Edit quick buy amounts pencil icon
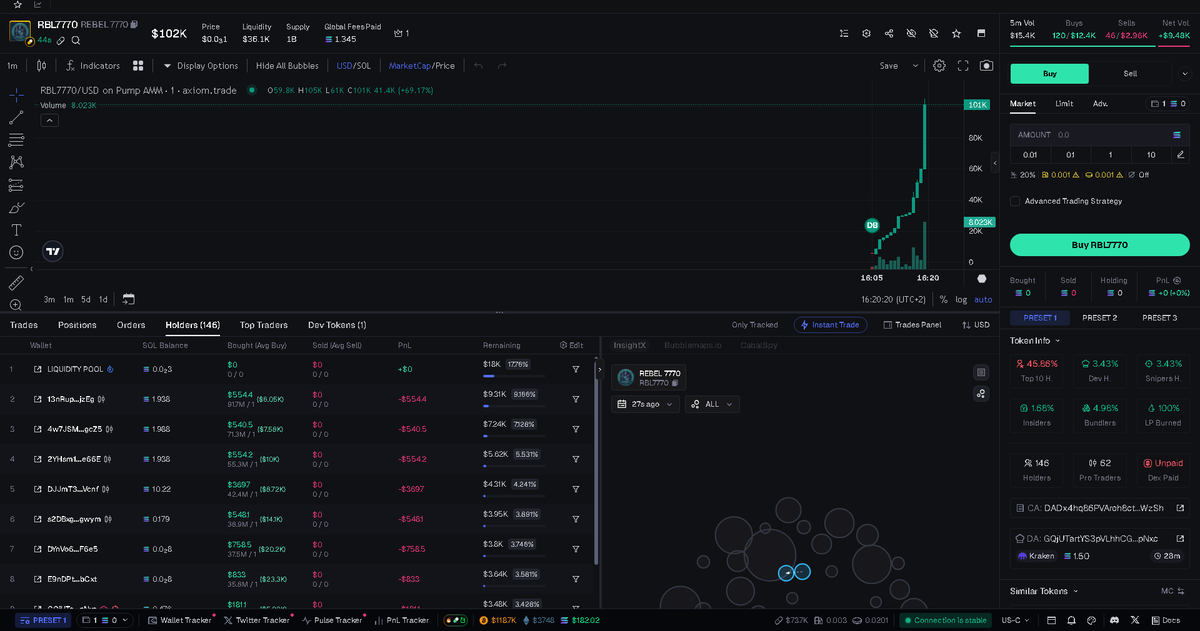Image resolution: width=1200 pixels, height=631 pixels. 1181,154
